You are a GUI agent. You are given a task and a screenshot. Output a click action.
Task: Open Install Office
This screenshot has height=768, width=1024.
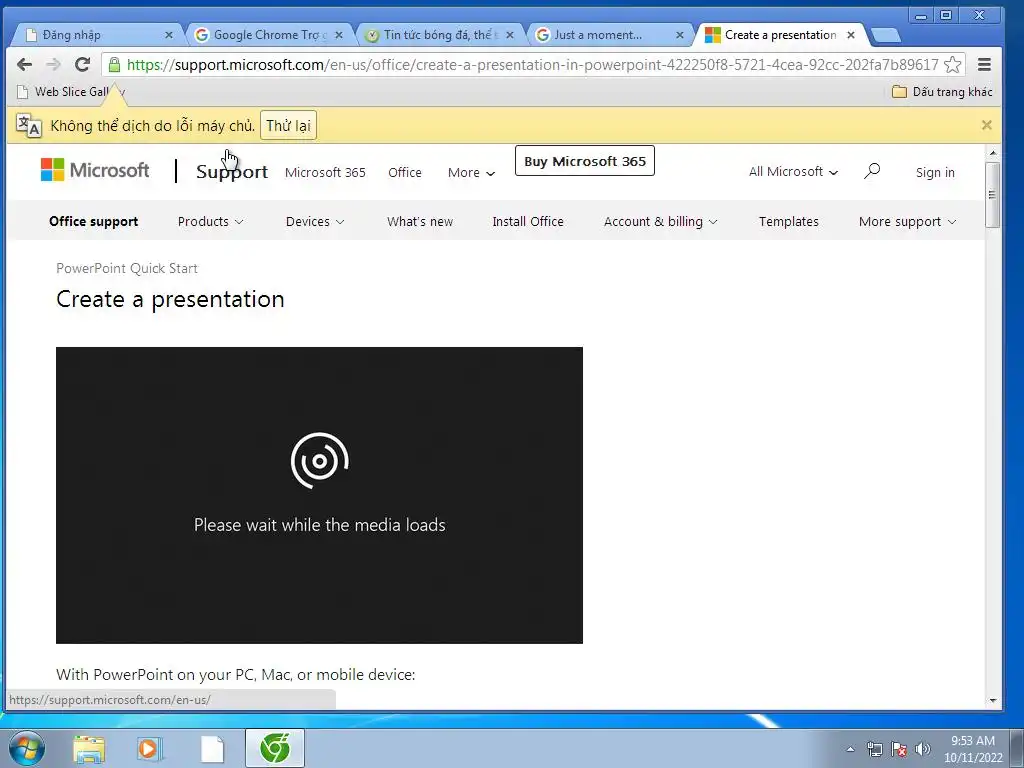pos(528,221)
